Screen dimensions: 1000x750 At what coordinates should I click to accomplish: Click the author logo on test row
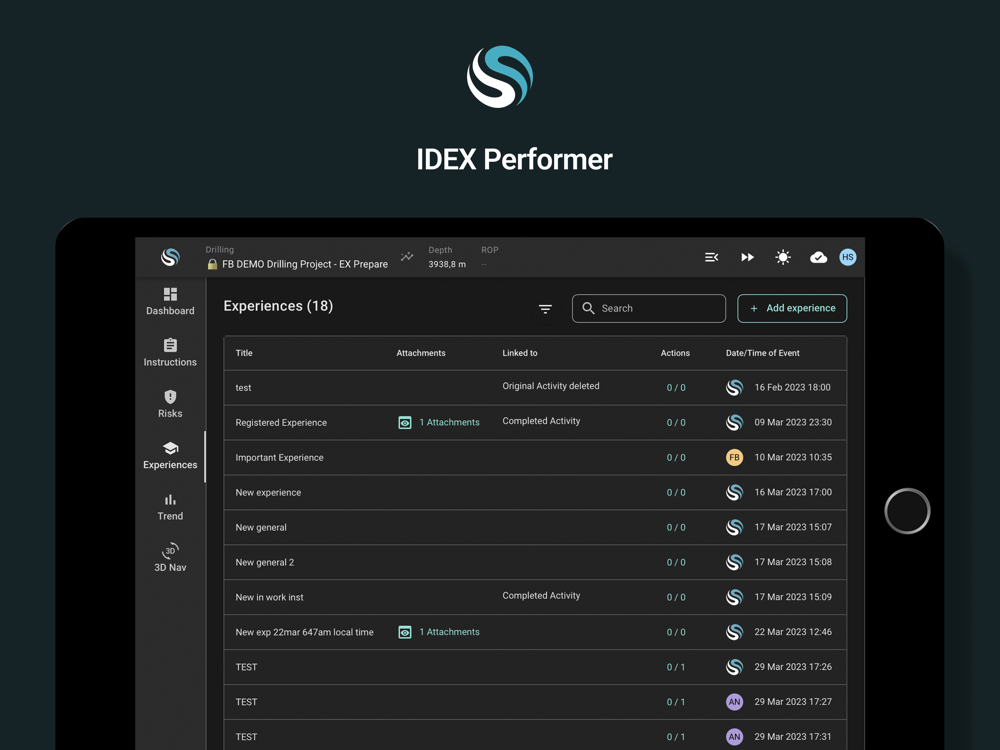(735, 387)
